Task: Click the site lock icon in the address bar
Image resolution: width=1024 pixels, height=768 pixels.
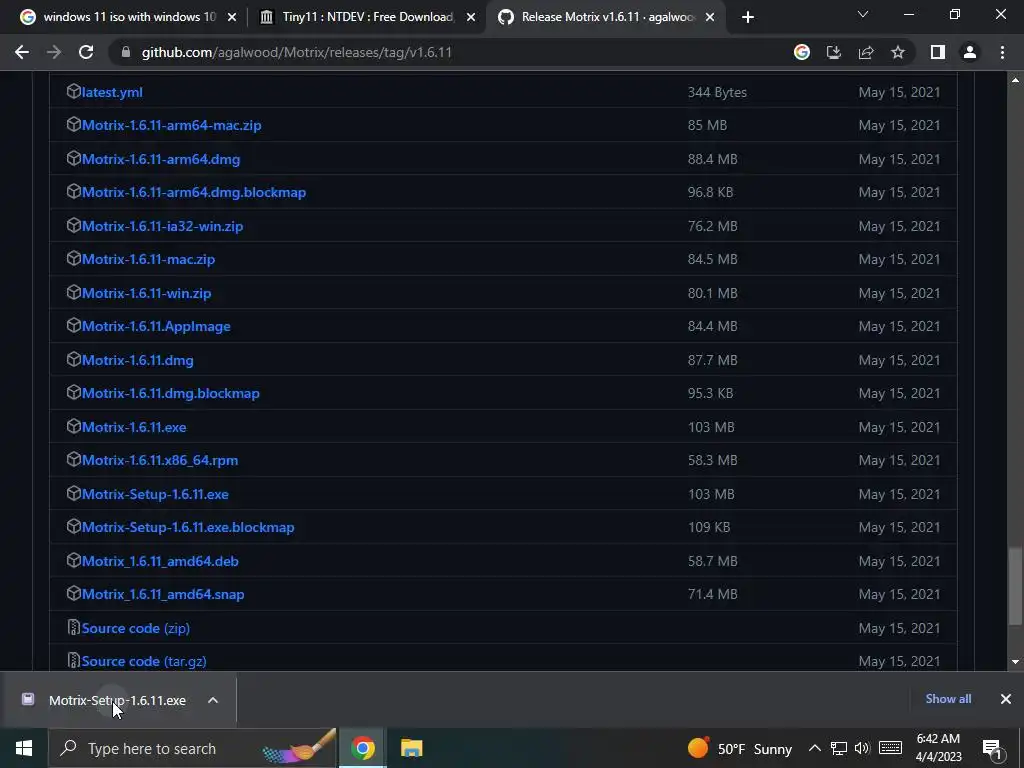Action: pos(125,52)
